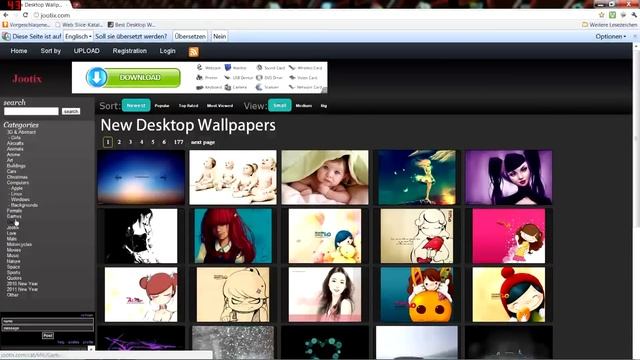Screen dimensions: 640x360
Task: Open the Christmas category
Action: 17,177
